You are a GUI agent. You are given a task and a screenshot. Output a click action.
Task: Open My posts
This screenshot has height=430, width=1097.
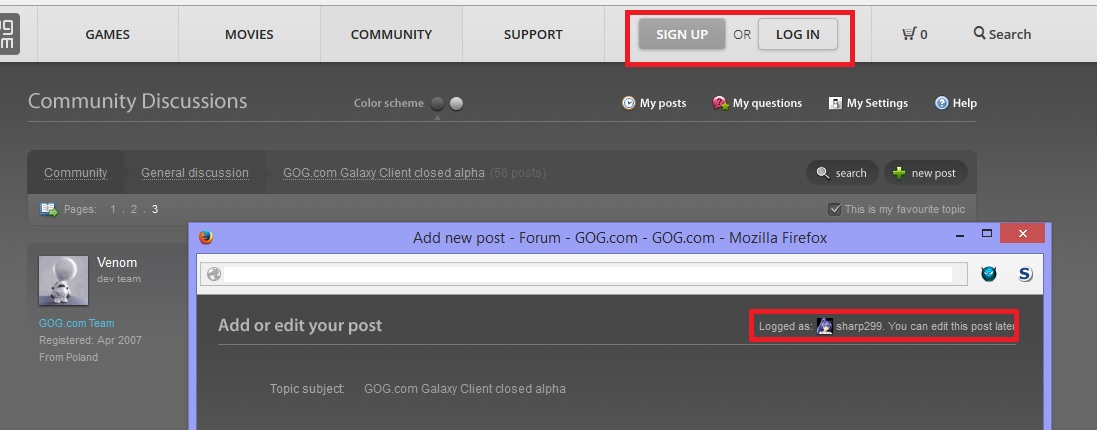point(663,103)
